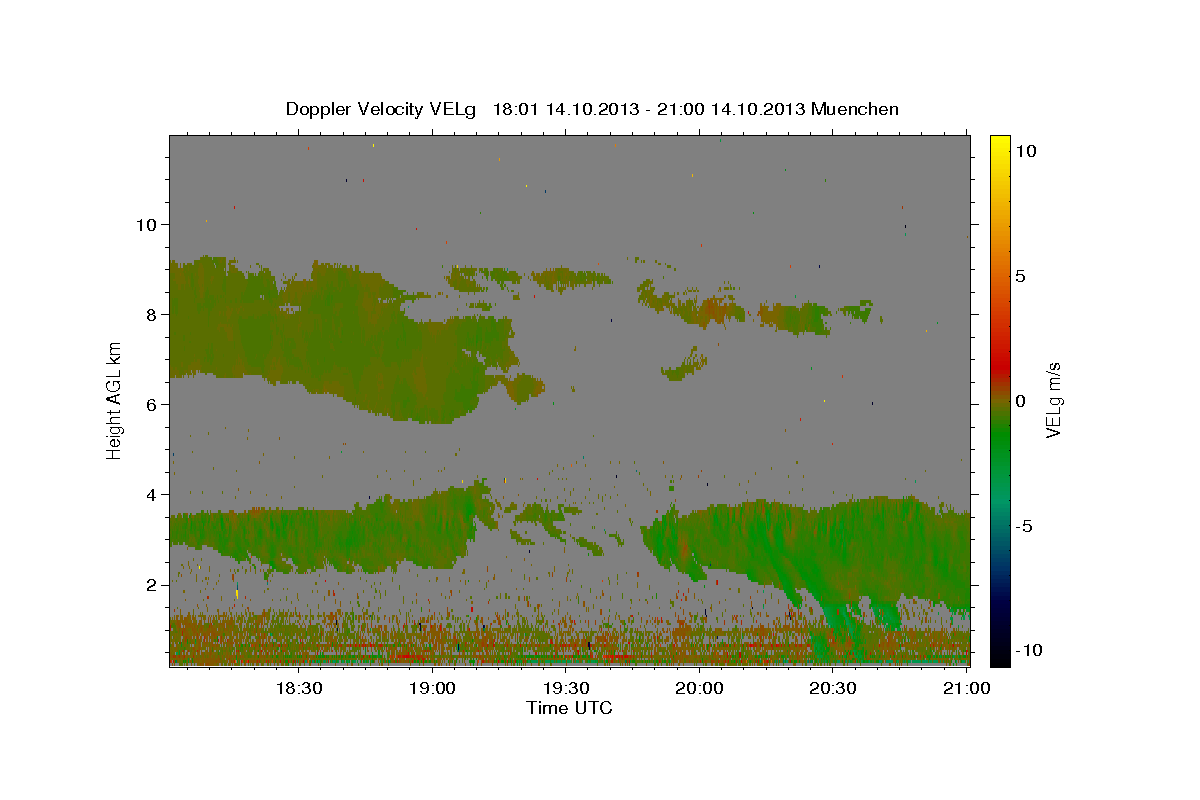Click the colorbar value '-10'

(x=1028, y=650)
